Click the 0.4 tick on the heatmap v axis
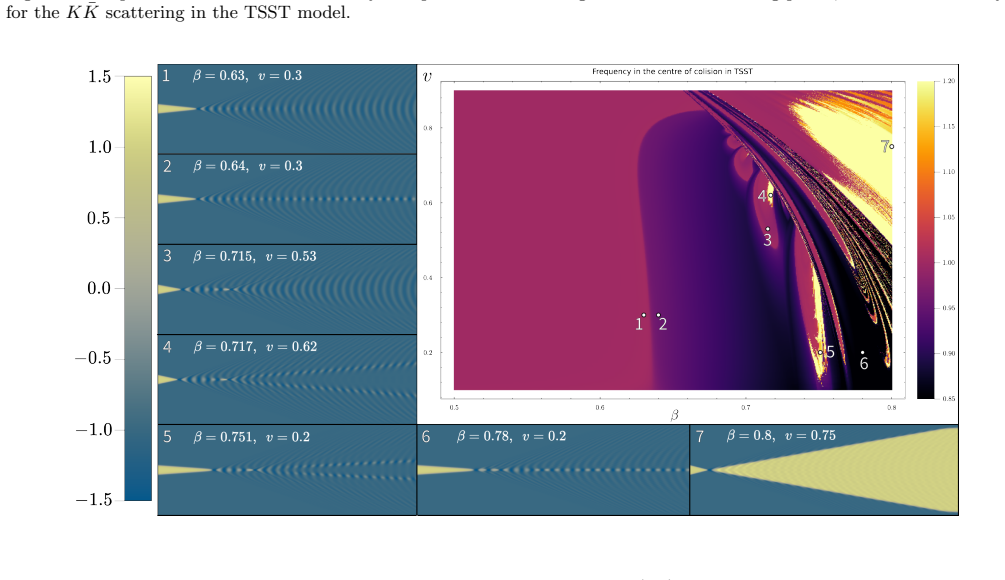This screenshot has height=580, width=1005. (x=428, y=278)
